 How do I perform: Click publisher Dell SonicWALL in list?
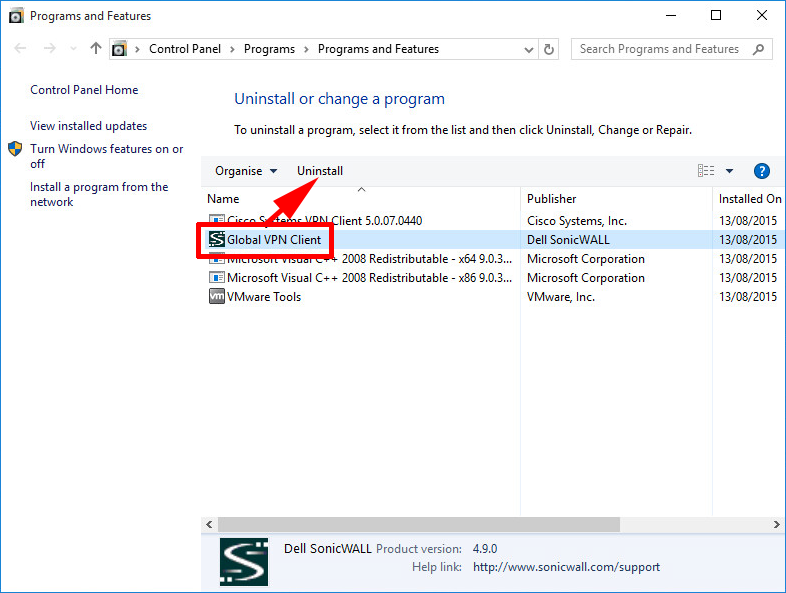click(568, 240)
